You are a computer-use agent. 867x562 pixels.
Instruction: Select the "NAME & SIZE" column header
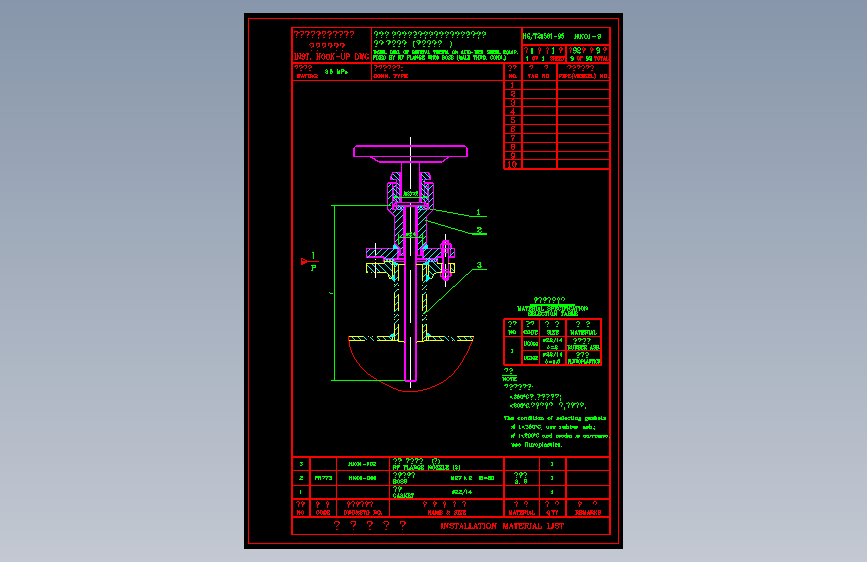(x=447, y=513)
